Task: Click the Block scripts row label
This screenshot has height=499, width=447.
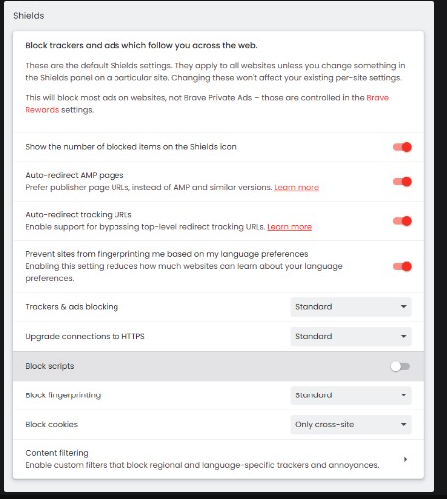Action: (50, 366)
